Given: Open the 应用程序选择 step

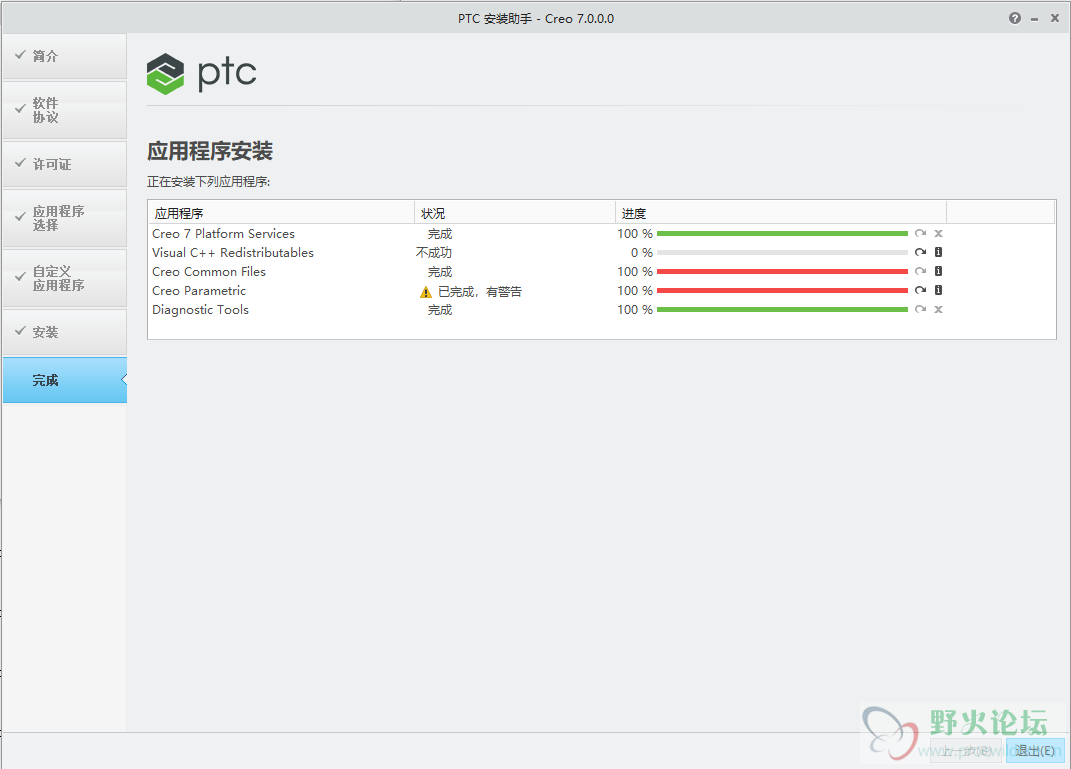Looking at the screenshot, I should 64,218.
